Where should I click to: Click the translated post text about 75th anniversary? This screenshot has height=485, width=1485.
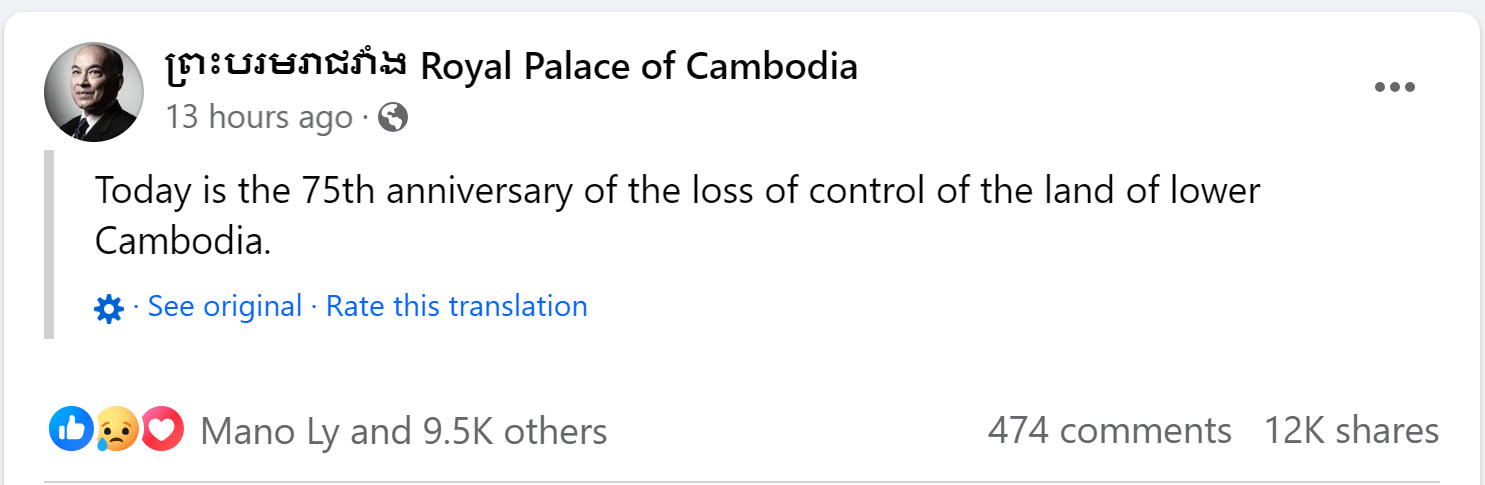click(676, 191)
